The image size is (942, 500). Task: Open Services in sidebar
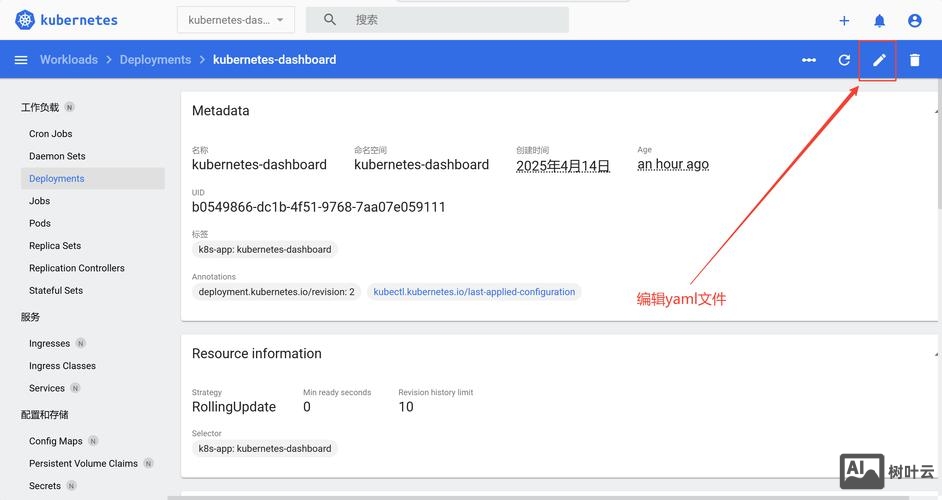coord(46,388)
